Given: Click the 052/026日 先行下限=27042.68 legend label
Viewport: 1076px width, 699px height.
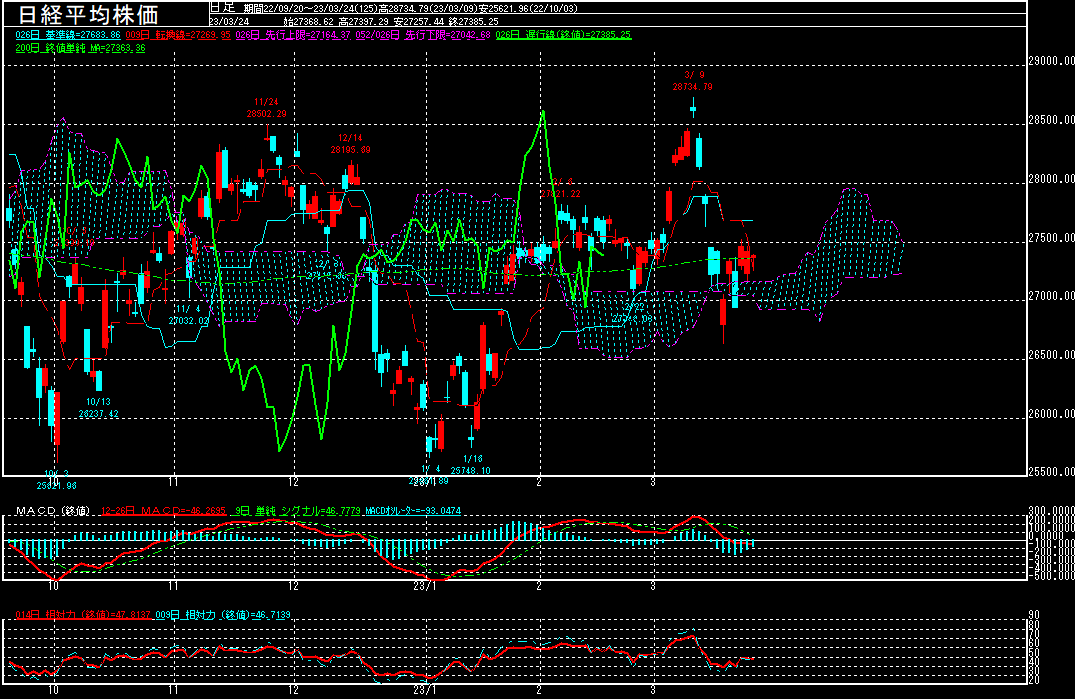Looking at the screenshot, I should click(423, 35).
